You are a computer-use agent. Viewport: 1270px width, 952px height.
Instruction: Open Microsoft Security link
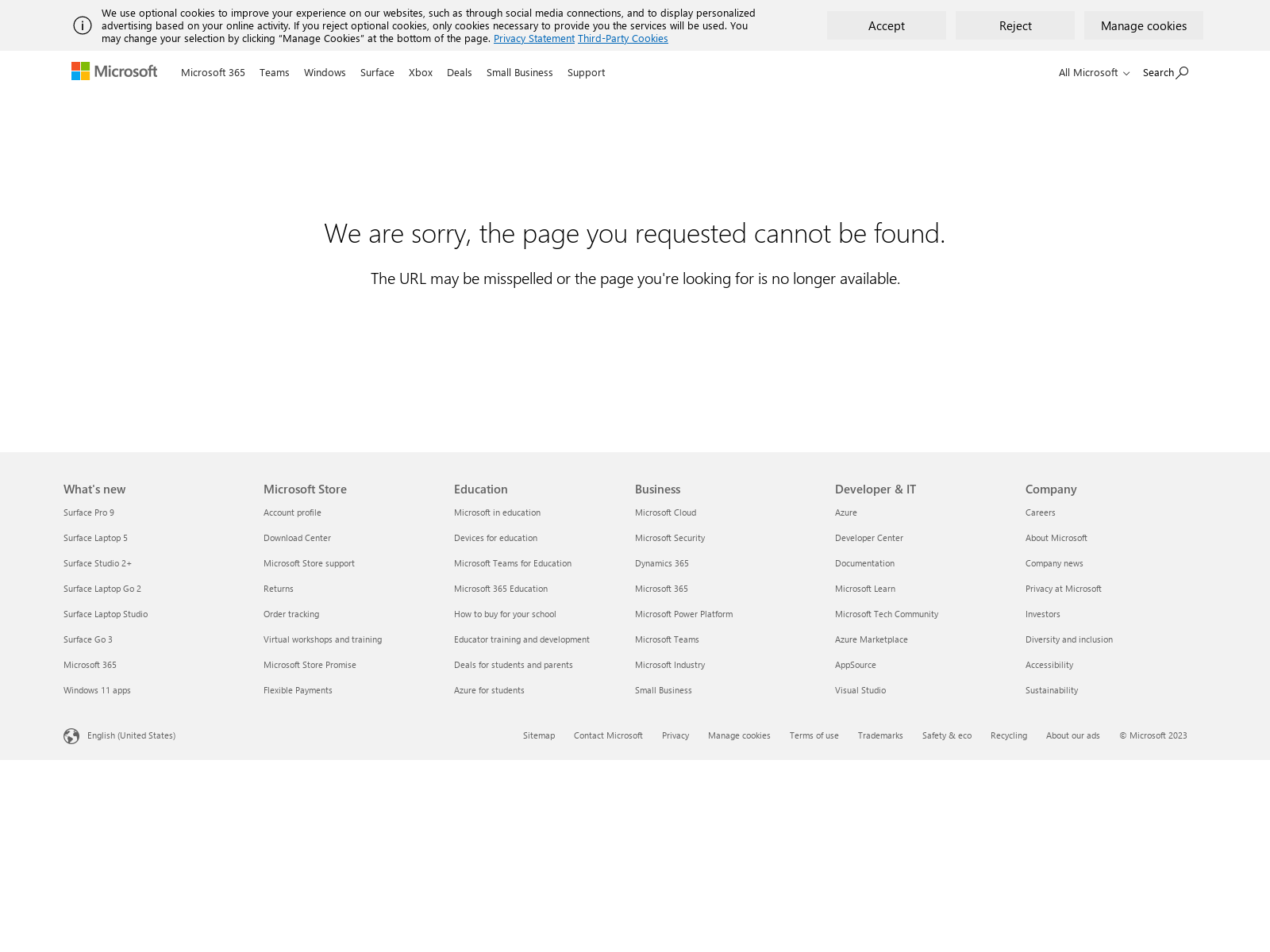[x=670, y=538]
